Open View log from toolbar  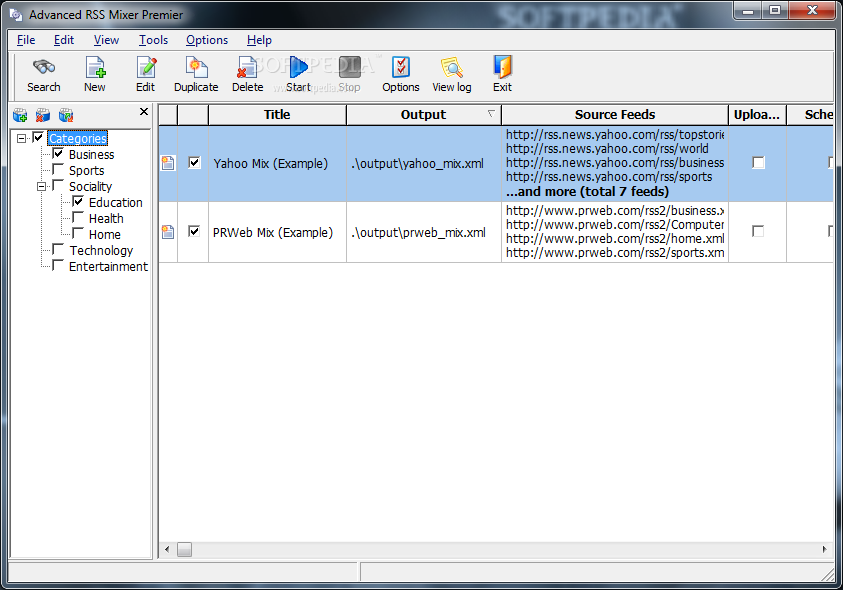tap(452, 74)
